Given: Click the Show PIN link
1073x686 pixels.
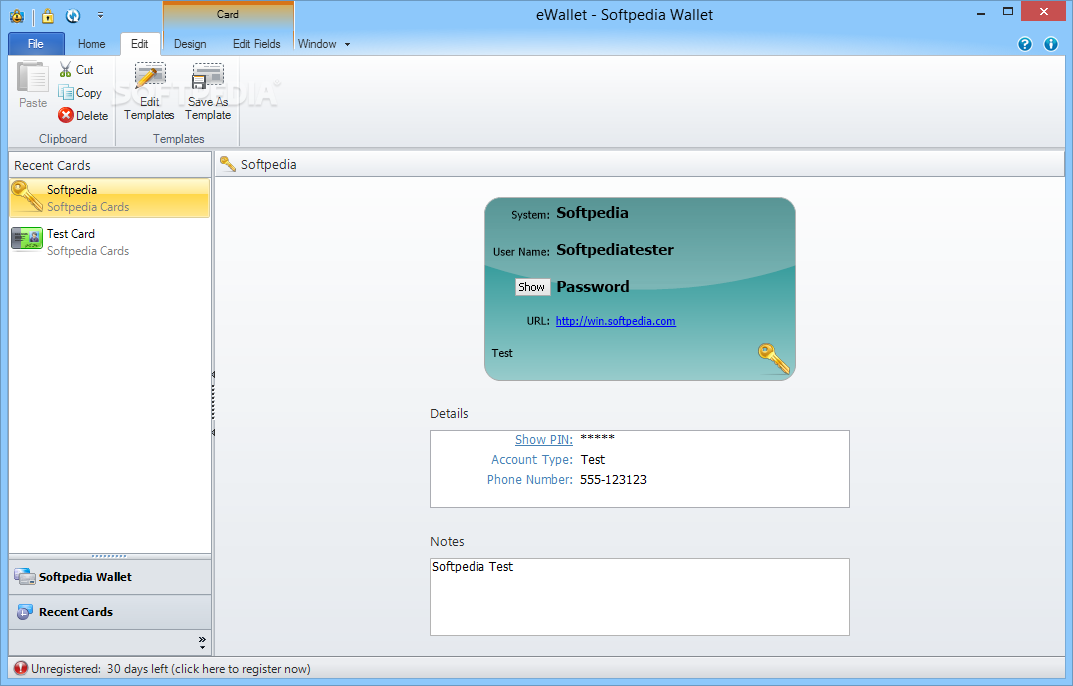Looking at the screenshot, I should [543, 440].
